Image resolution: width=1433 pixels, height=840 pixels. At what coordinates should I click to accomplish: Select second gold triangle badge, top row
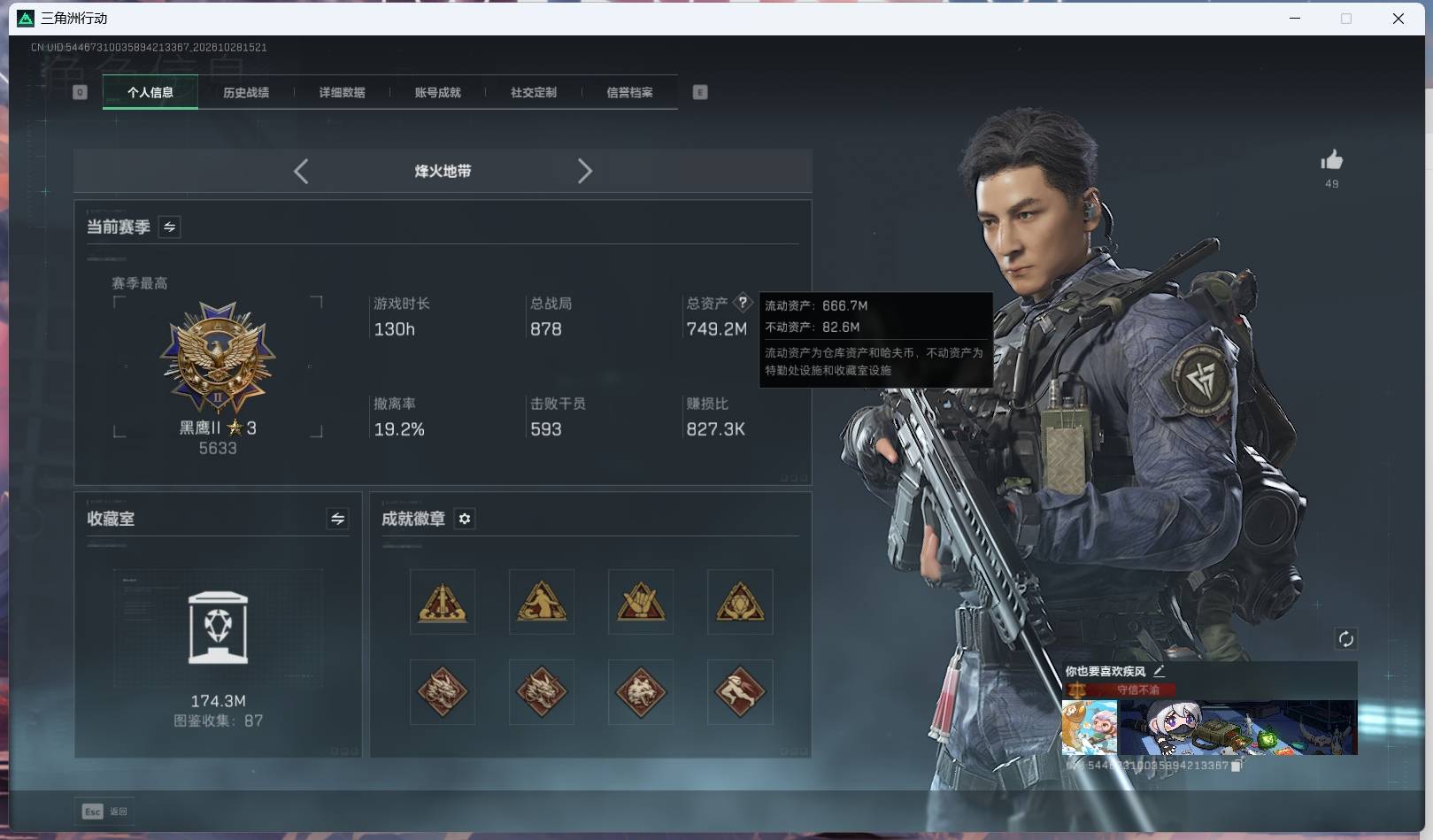pyautogui.click(x=542, y=602)
